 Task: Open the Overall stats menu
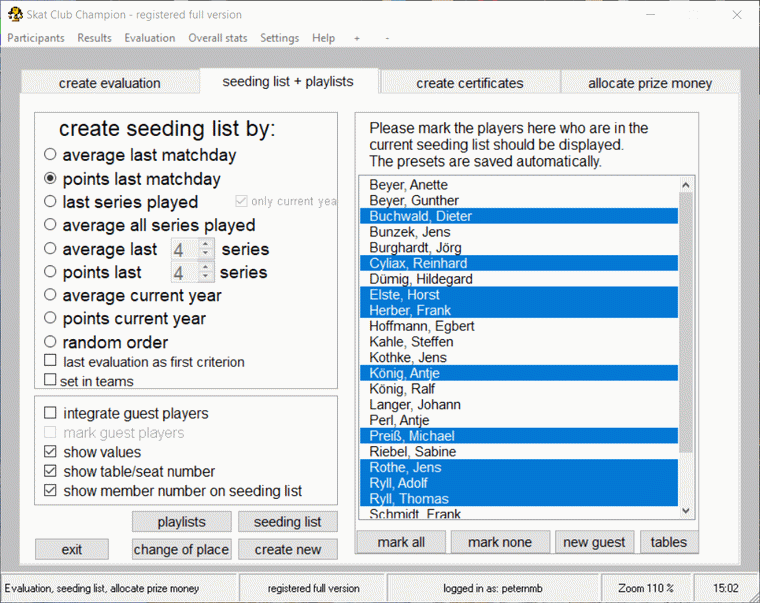coord(218,38)
